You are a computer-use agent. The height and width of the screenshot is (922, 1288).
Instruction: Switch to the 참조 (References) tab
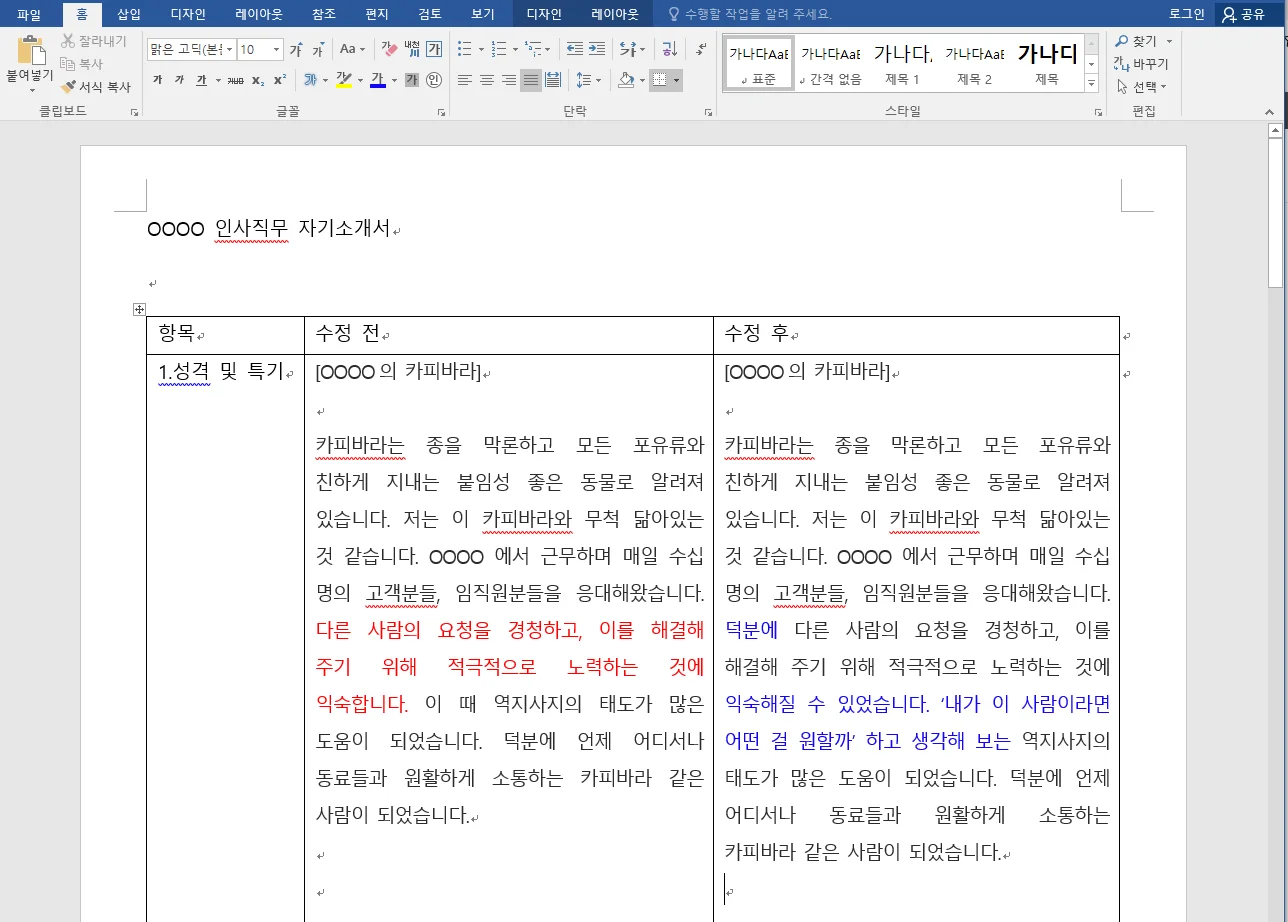point(324,14)
